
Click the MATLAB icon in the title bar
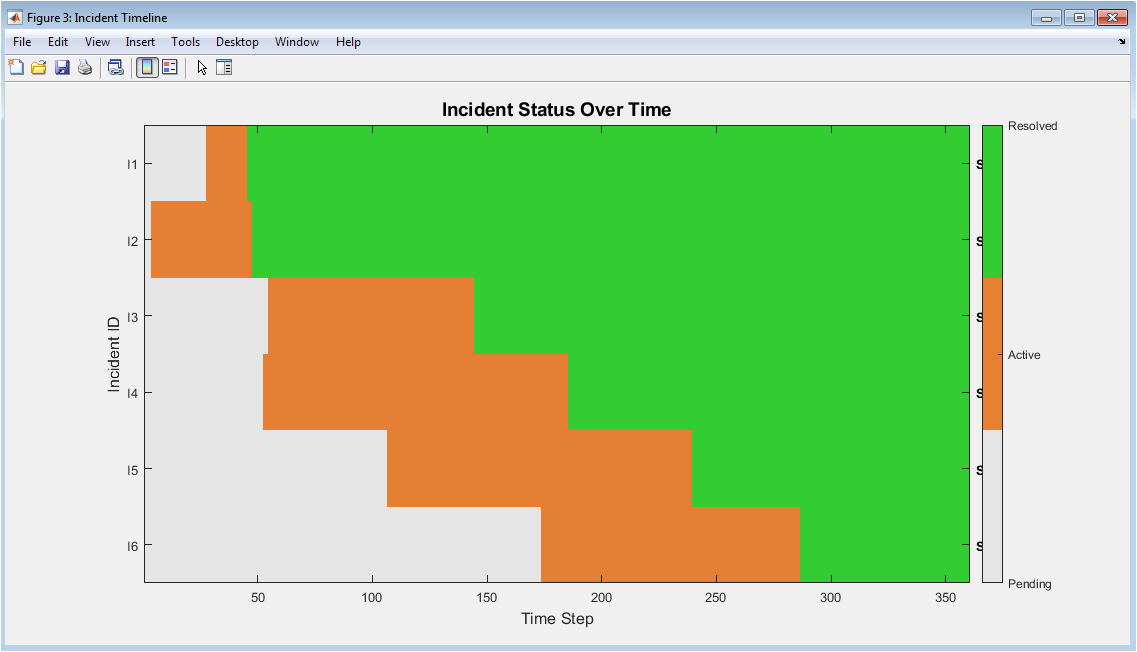(x=15, y=18)
